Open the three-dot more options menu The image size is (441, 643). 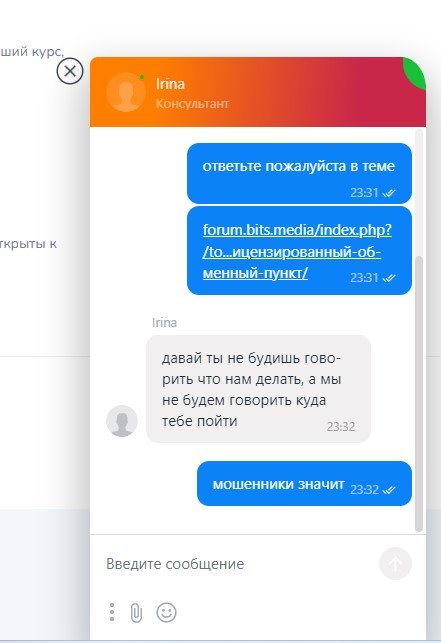click(112, 612)
